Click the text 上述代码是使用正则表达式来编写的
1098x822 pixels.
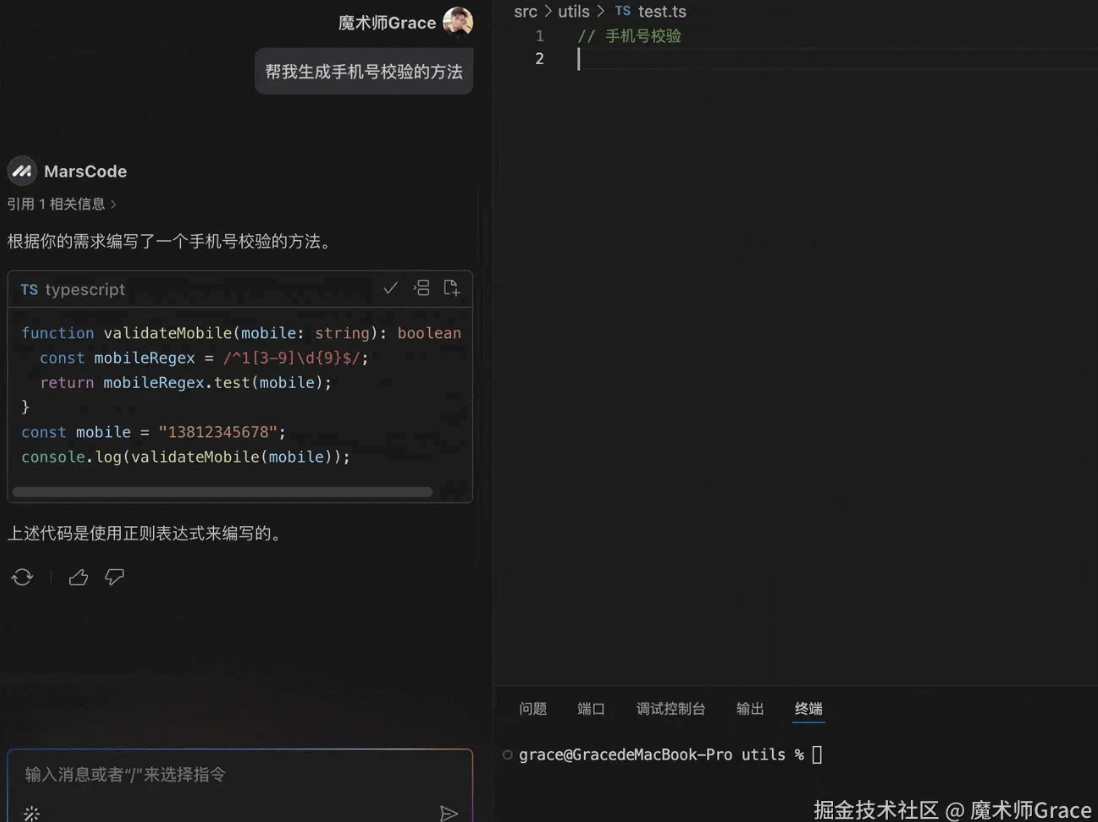pyautogui.click(x=145, y=534)
